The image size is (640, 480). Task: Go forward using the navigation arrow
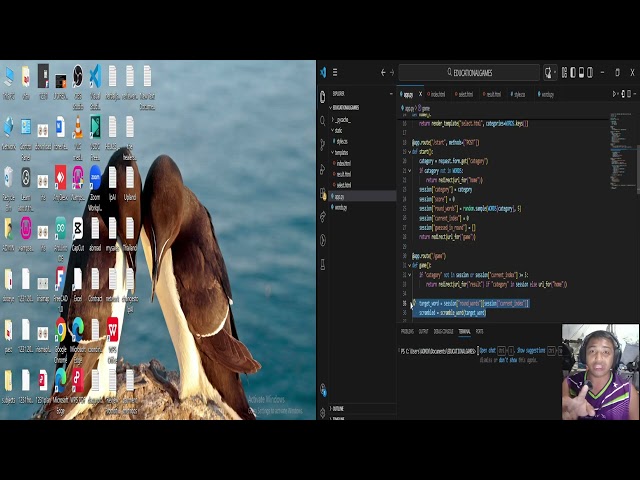[392, 73]
